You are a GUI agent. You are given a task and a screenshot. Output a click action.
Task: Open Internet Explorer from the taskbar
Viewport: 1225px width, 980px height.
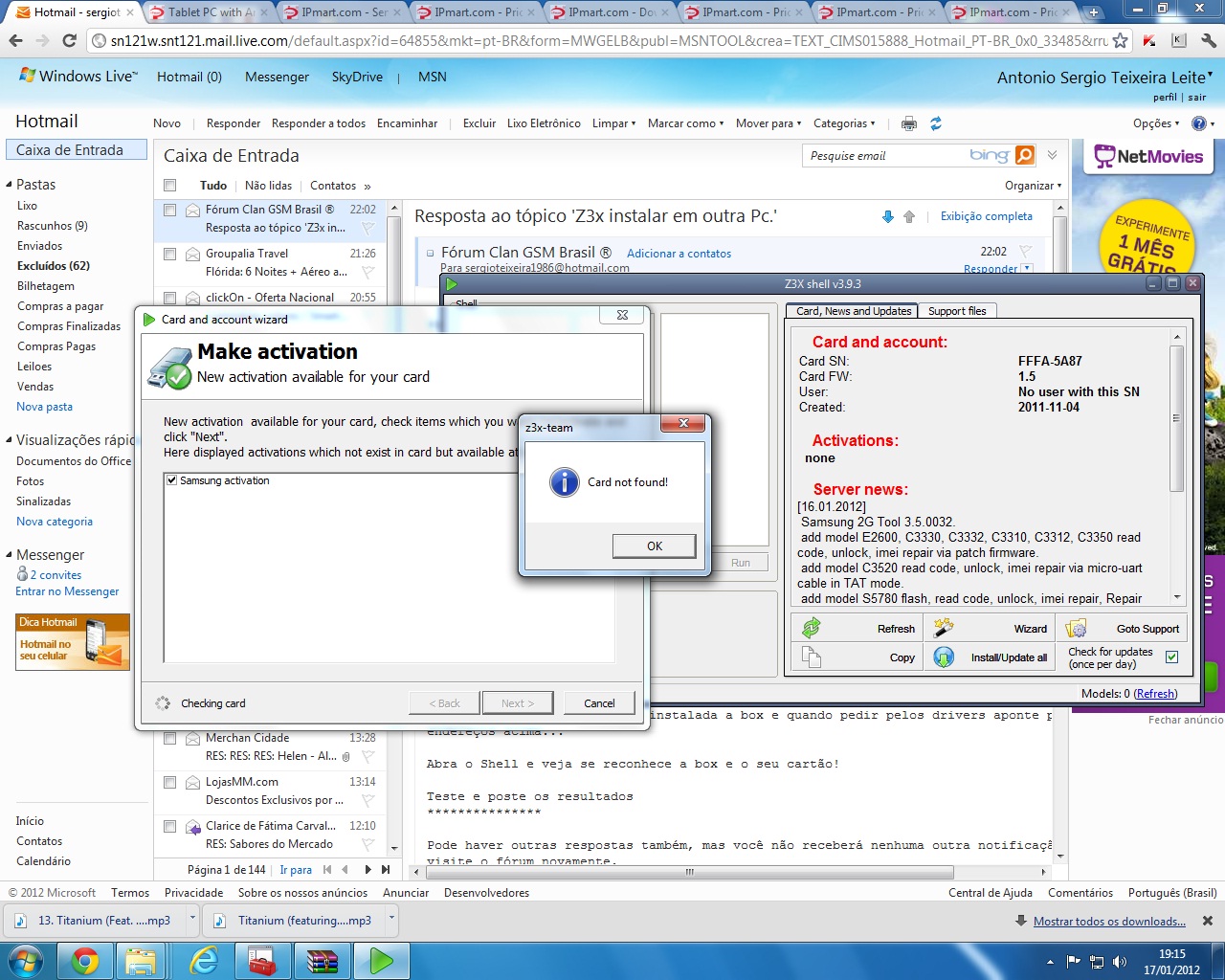tap(204, 960)
